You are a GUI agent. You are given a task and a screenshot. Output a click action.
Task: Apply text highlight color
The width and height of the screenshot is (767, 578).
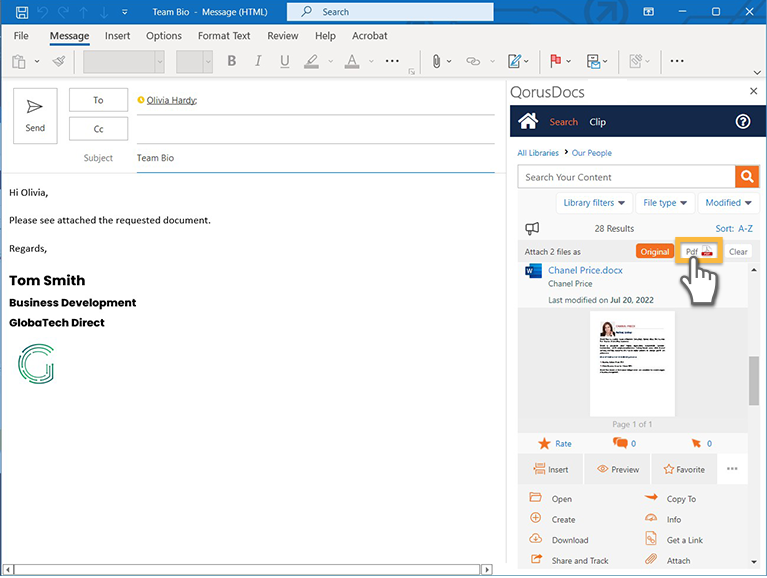point(311,61)
